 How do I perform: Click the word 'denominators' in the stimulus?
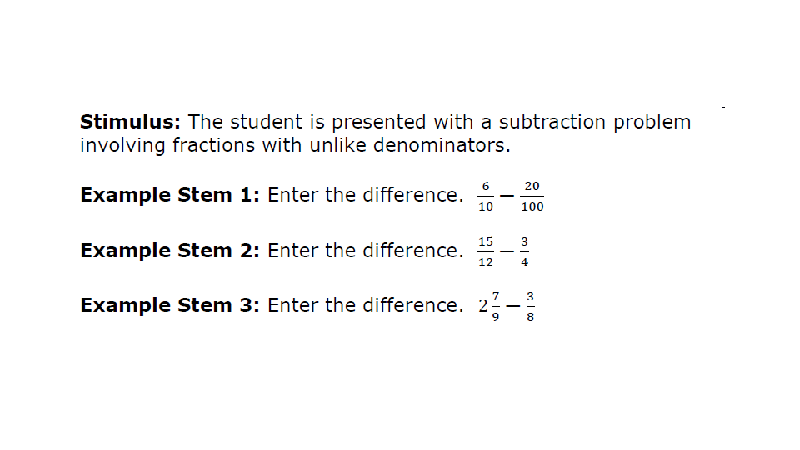coord(441,145)
